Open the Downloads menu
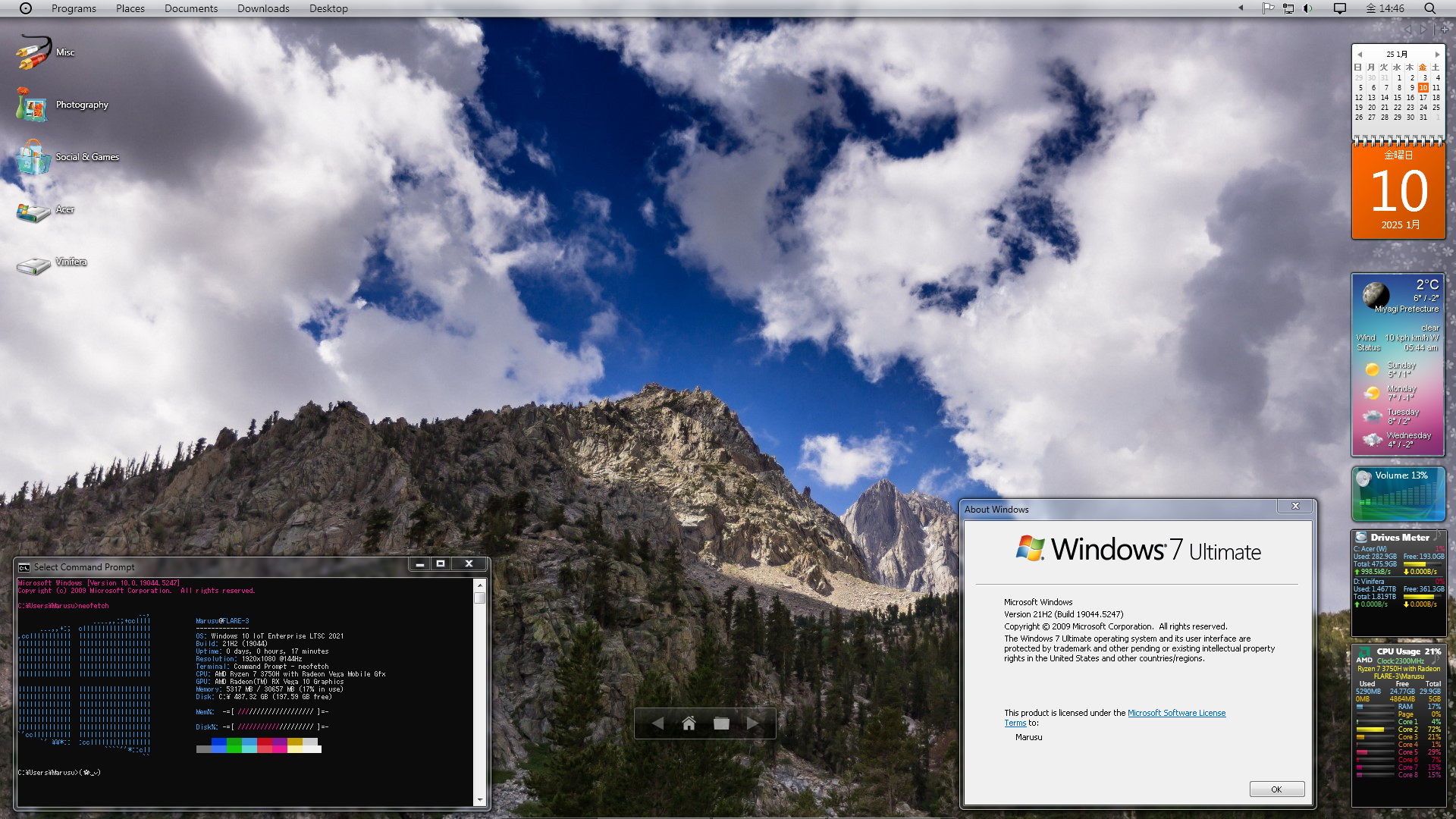This screenshot has width=1456, height=819. 263,8
